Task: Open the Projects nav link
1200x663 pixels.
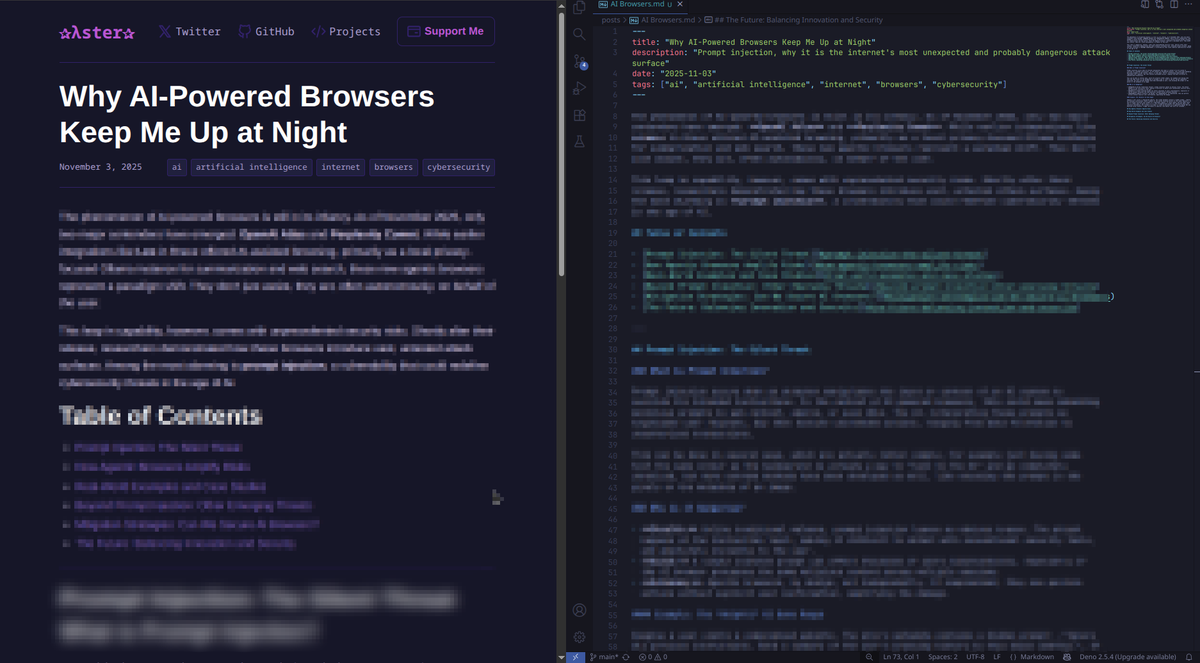Action: 346,31
